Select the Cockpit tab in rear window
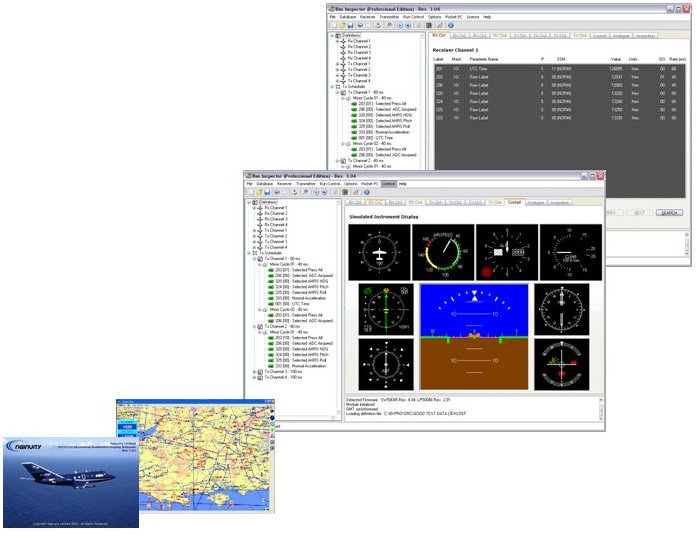Screen dimensions: 697x535 [x=599, y=36]
